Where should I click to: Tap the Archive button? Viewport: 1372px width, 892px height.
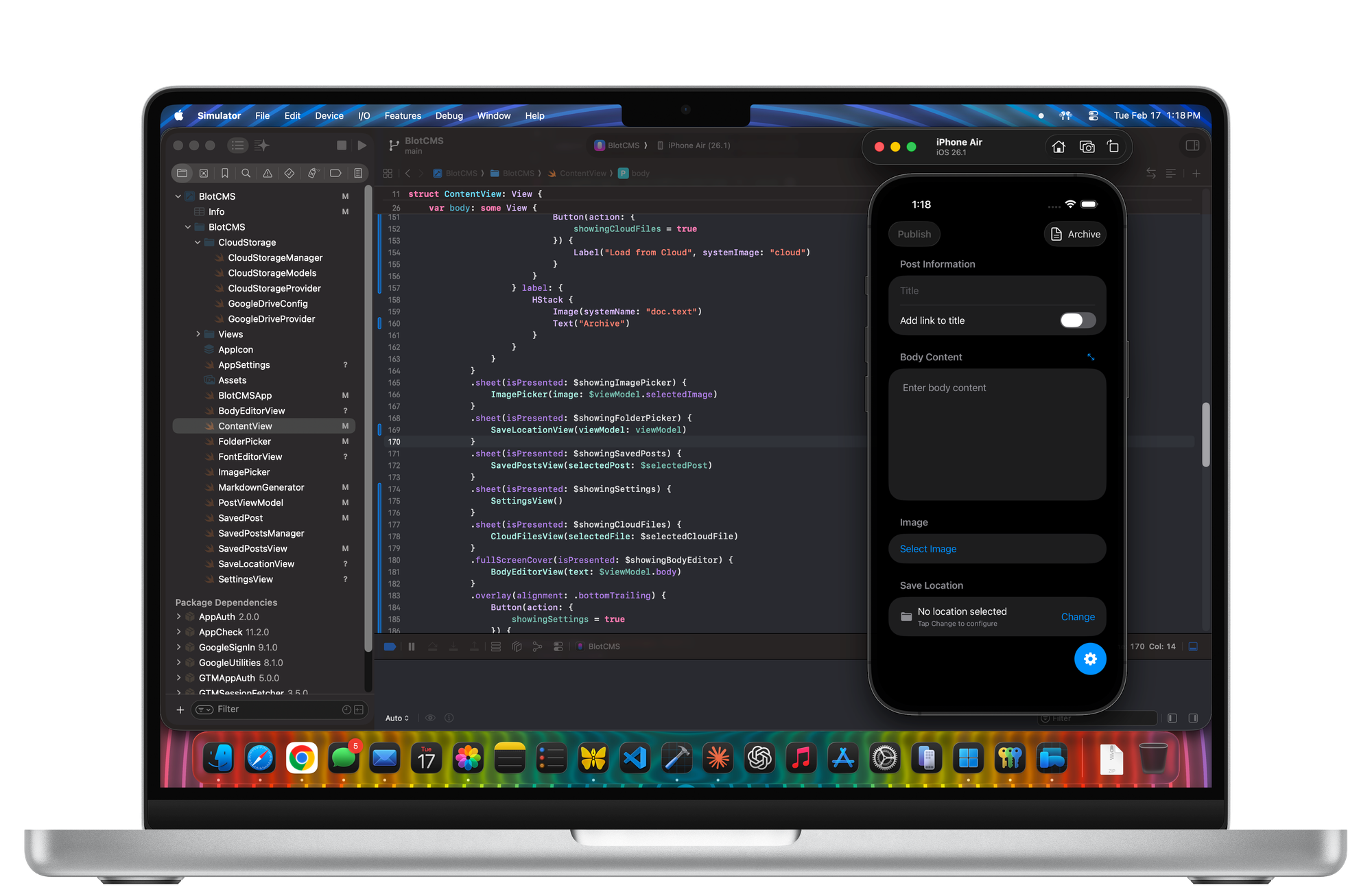click(1075, 234)
